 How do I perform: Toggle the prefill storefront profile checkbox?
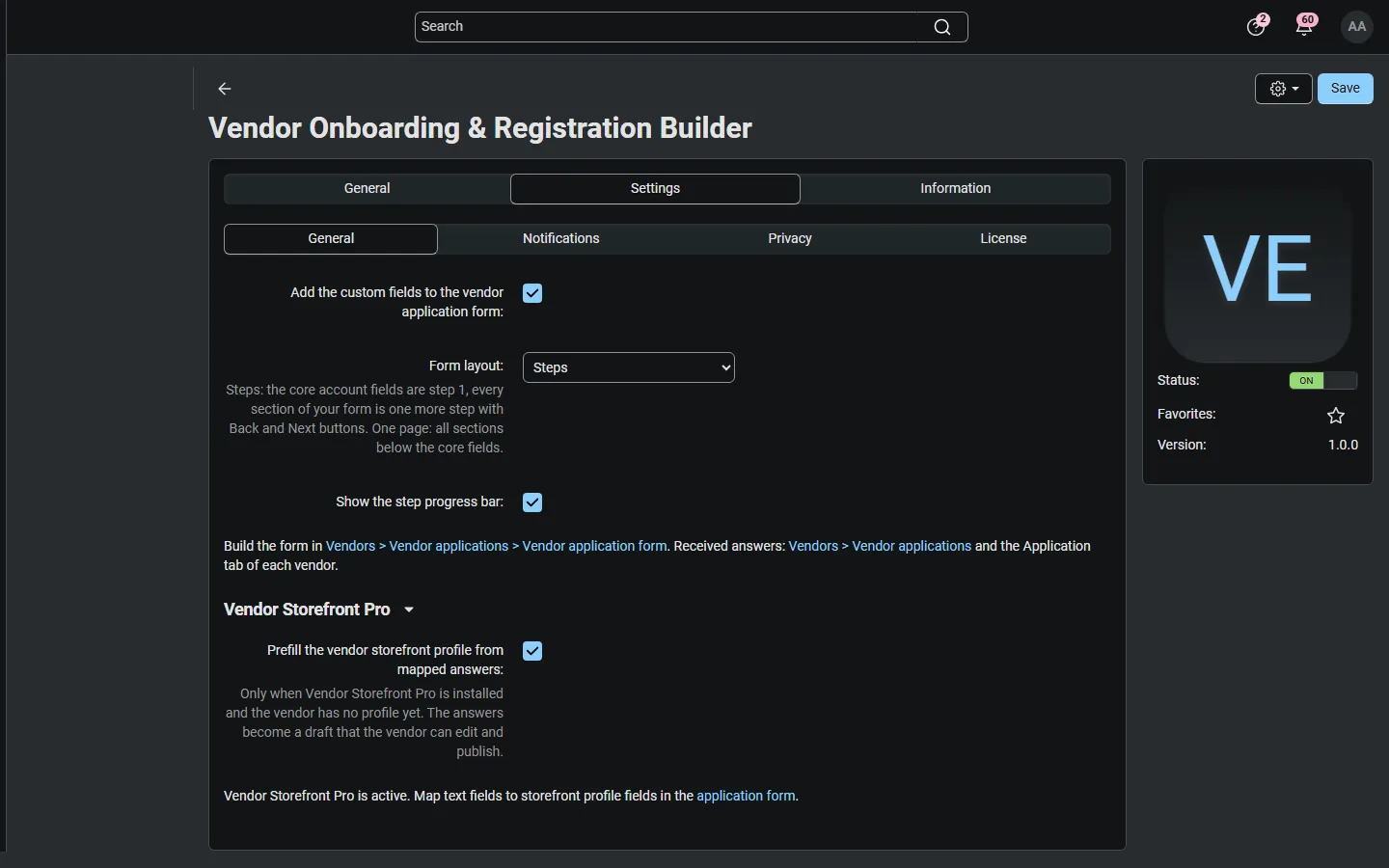(532, 651)
